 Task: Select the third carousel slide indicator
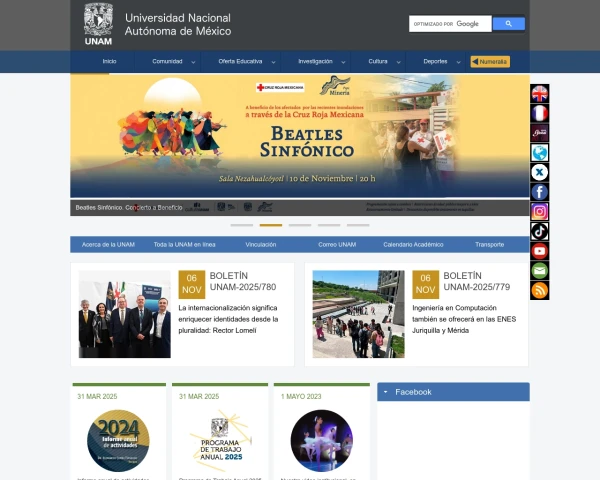[300, 225]
